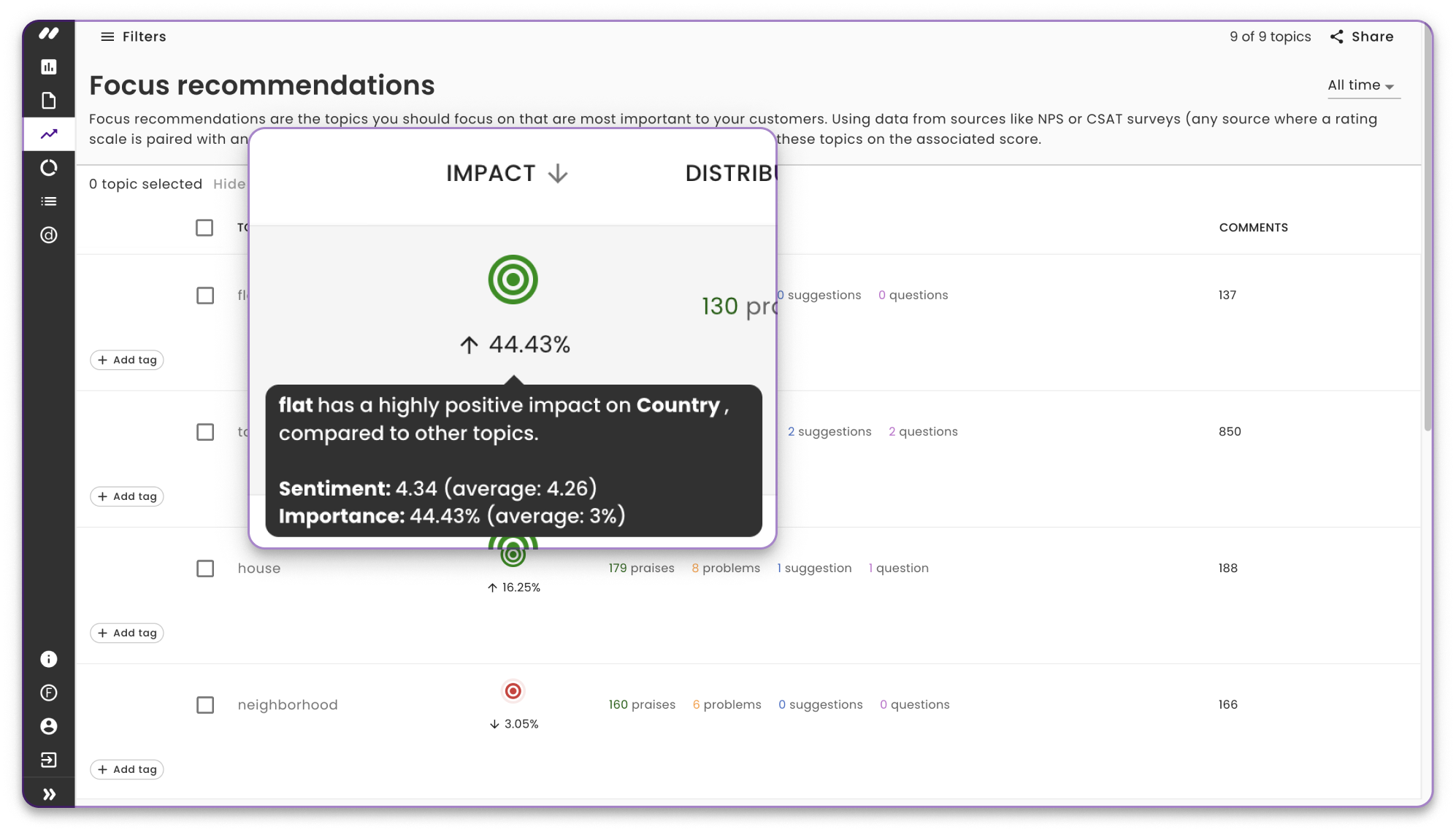Click the 188 comments count for house
The height and width of the screenshot is (832, 1456).
(1228, 569)
